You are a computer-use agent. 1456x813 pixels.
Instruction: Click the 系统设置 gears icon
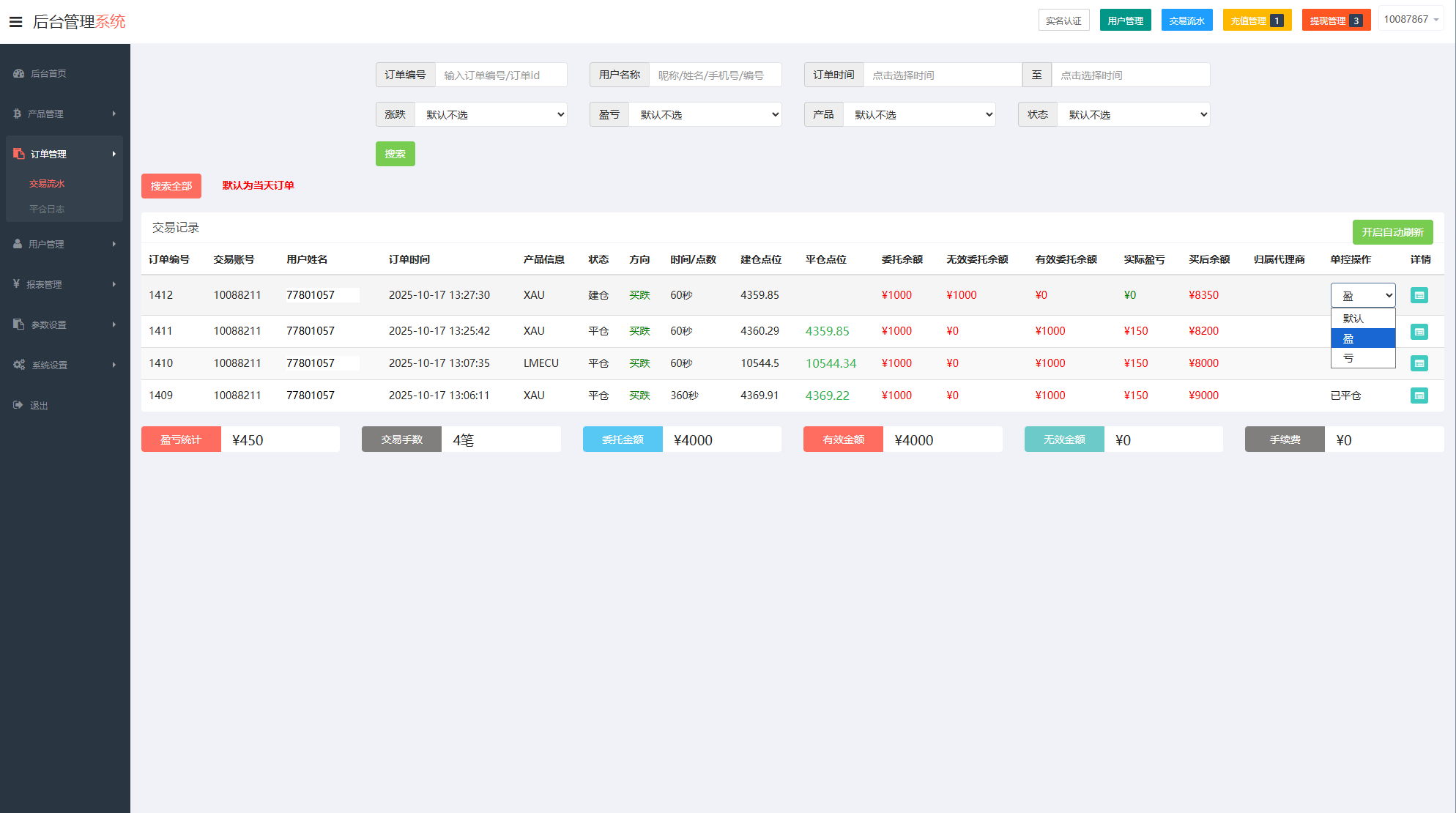(x=19, y=365)
